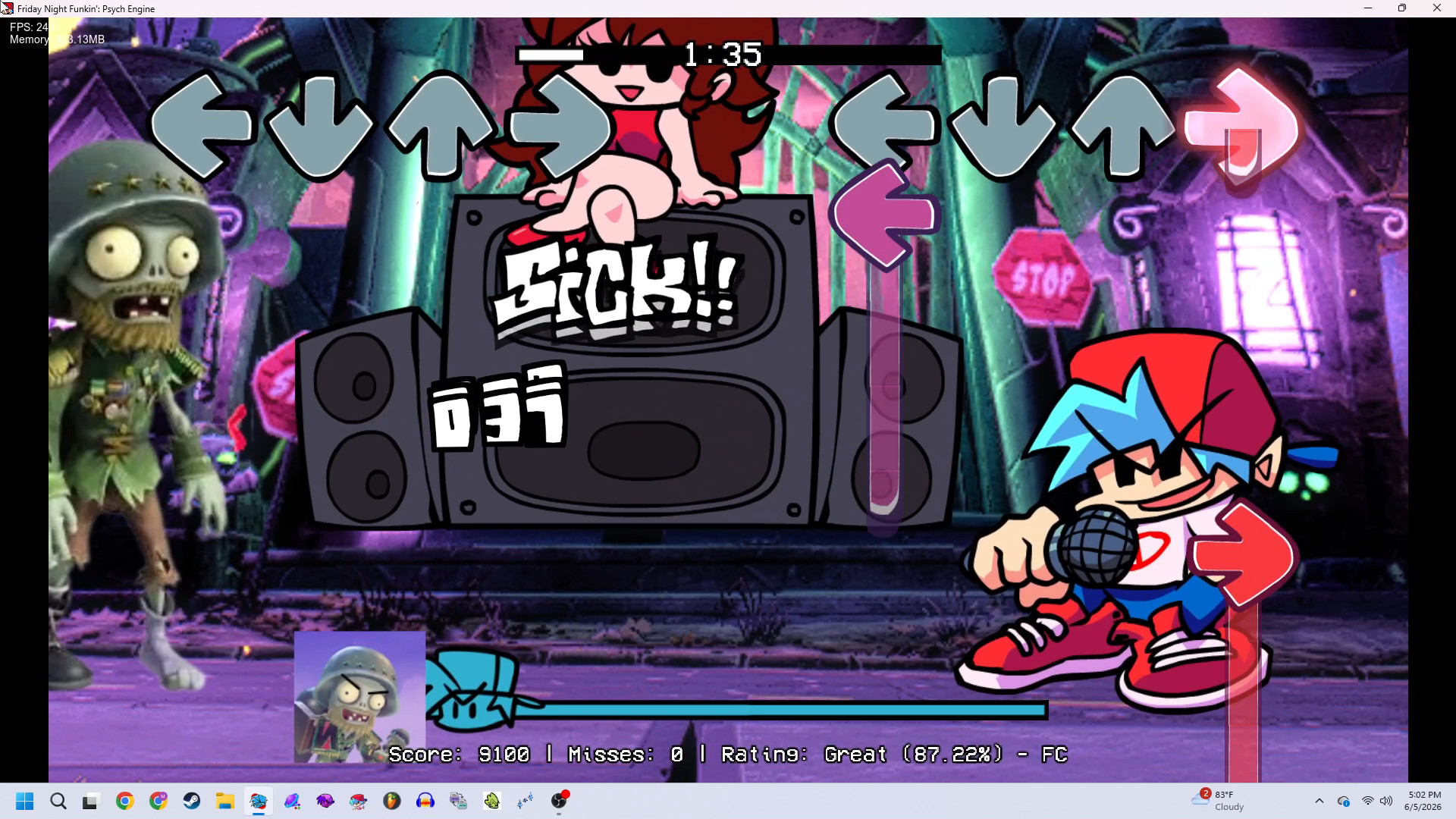Click the cyan health bar

pyautogui.click(x=781, y=711)
